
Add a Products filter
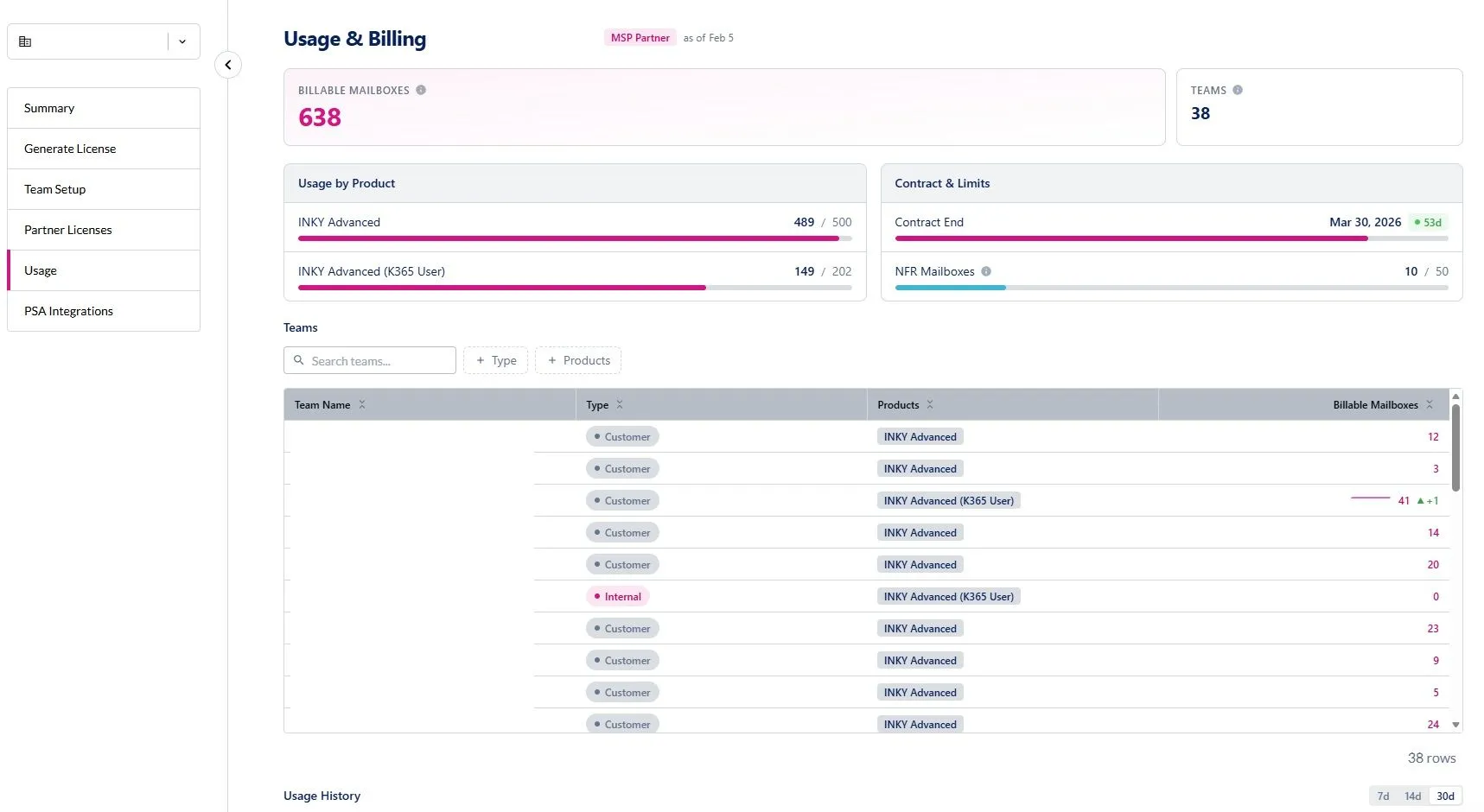pos(578,360)
